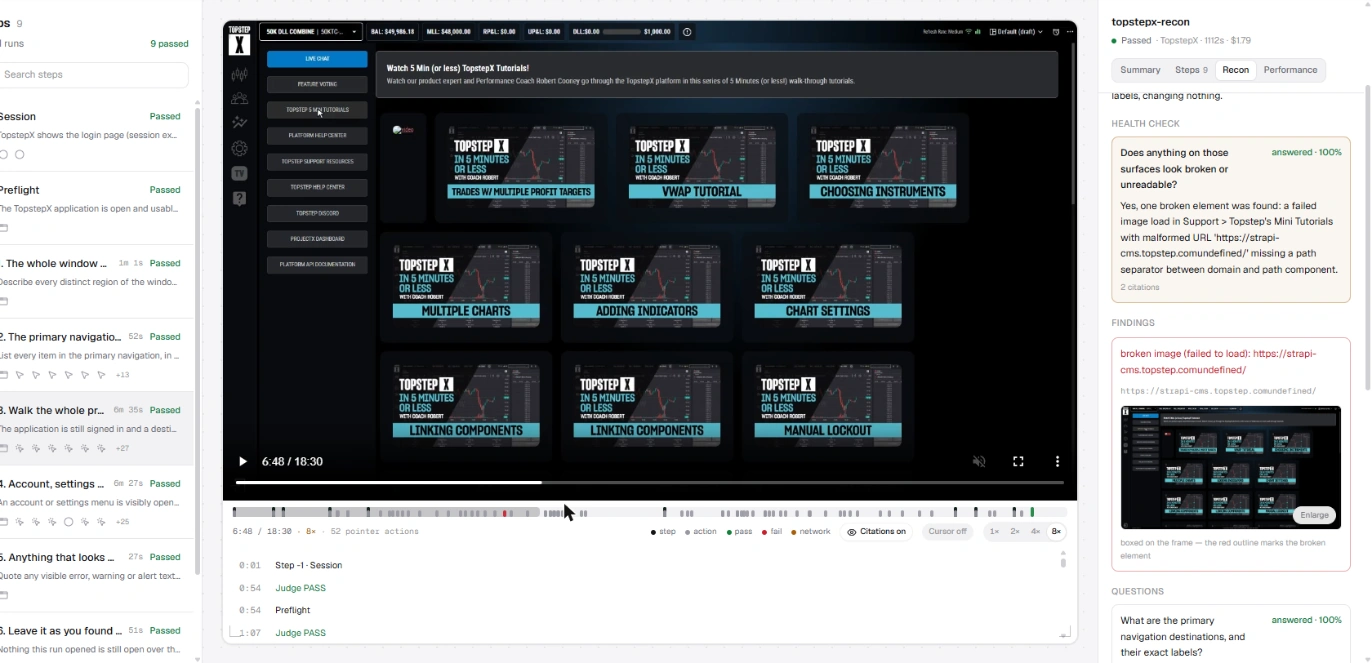Set playback speed to 2×
Viewport: 1372px width, 663px height.
pos(1015,532)
